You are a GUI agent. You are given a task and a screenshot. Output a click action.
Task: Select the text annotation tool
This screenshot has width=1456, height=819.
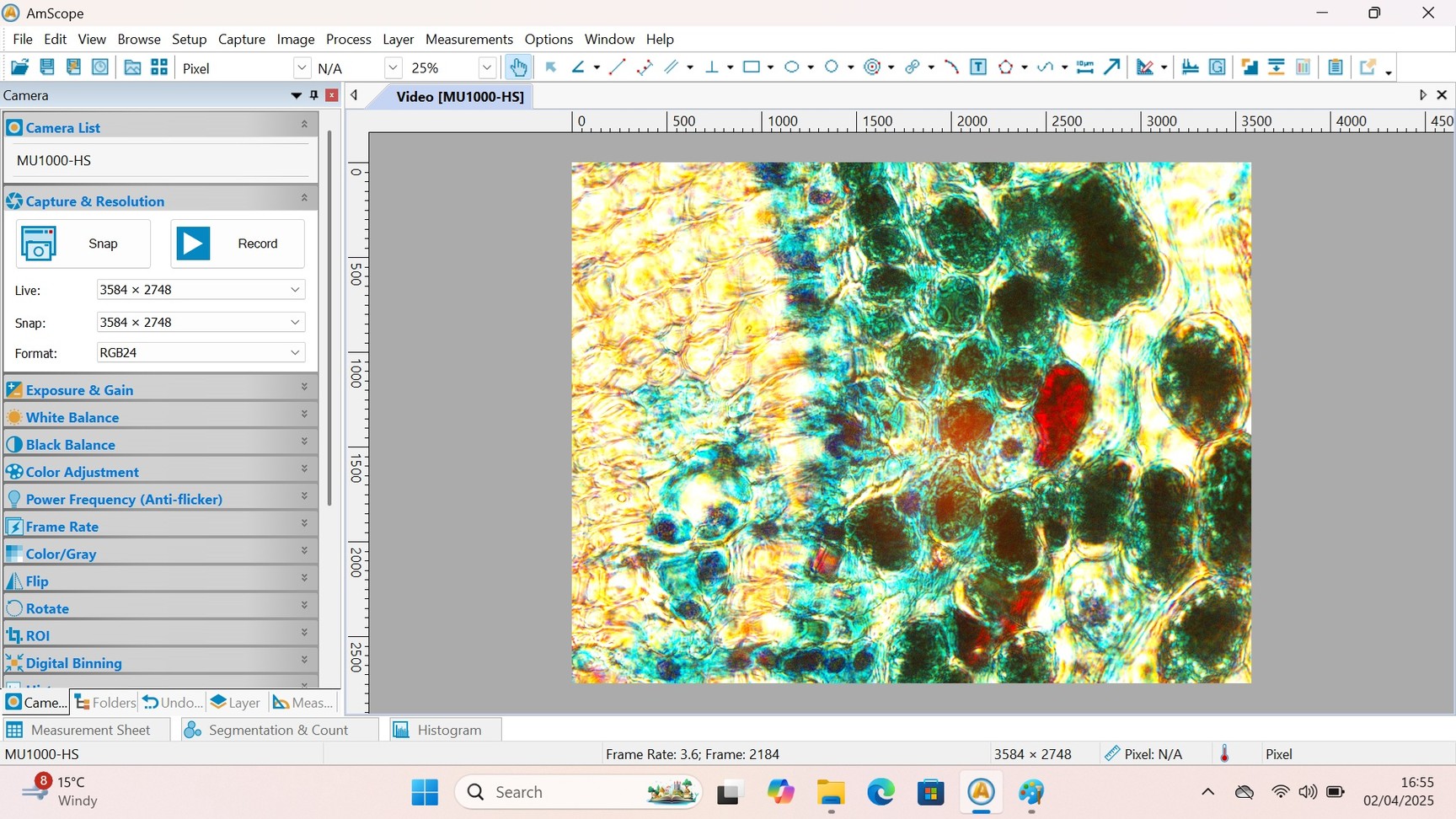coord(978,67)
